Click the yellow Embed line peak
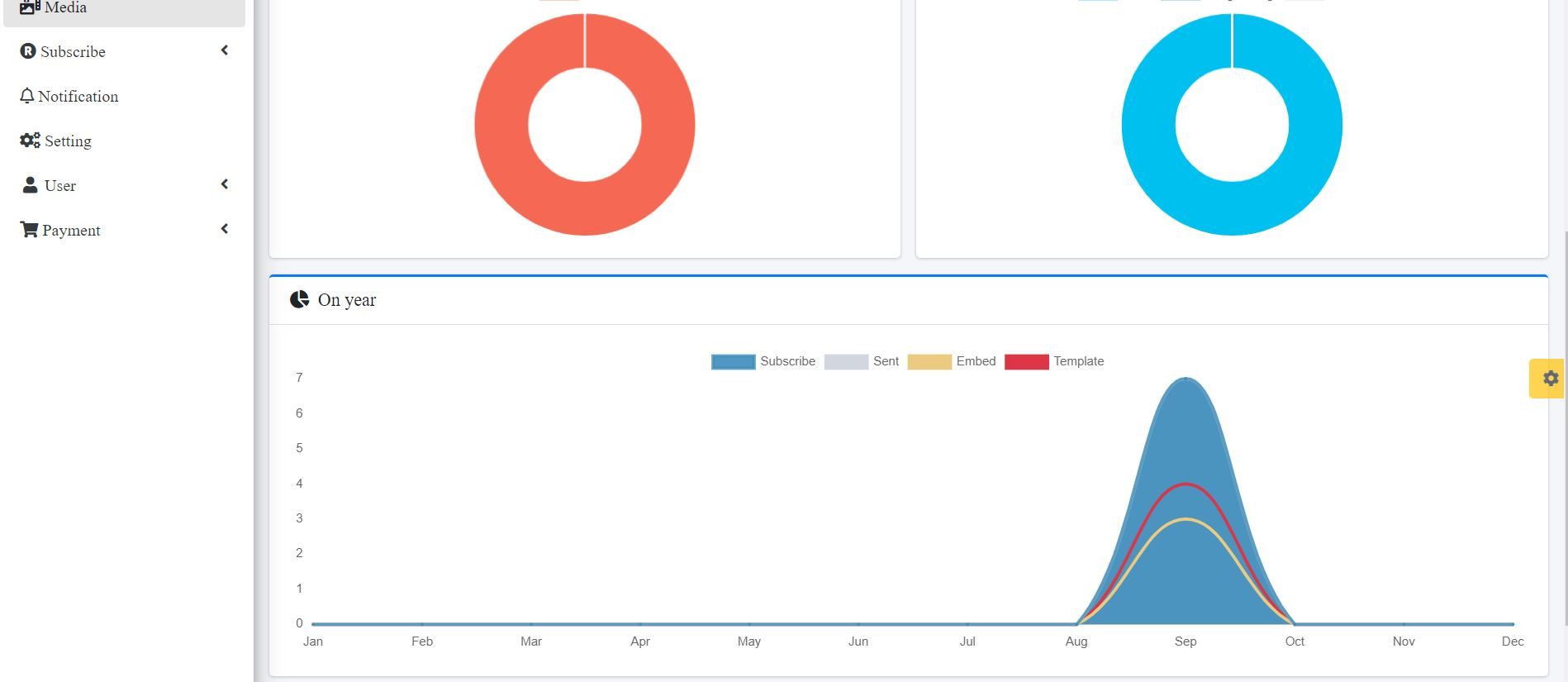The height and width of the screenshot is (682, 1568). click(1186, 519)
